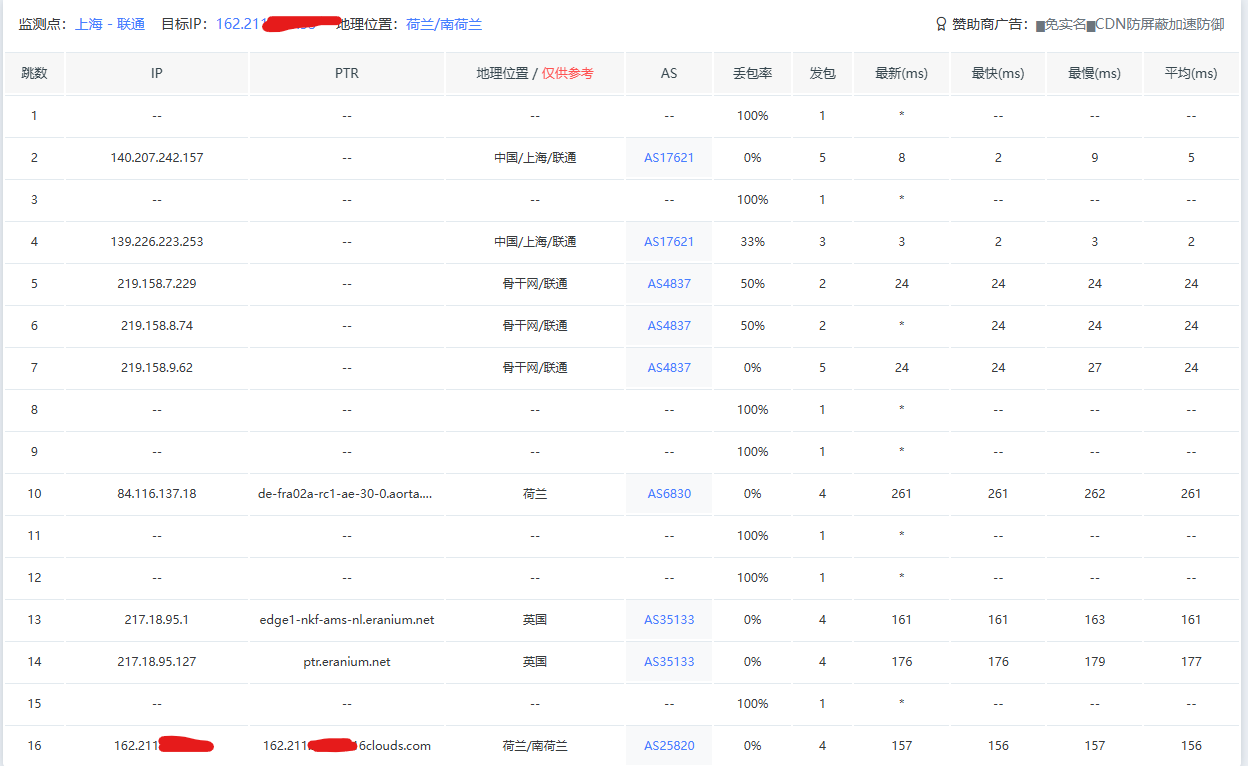Click the 平均(ms) column header

coord(1191,74)
